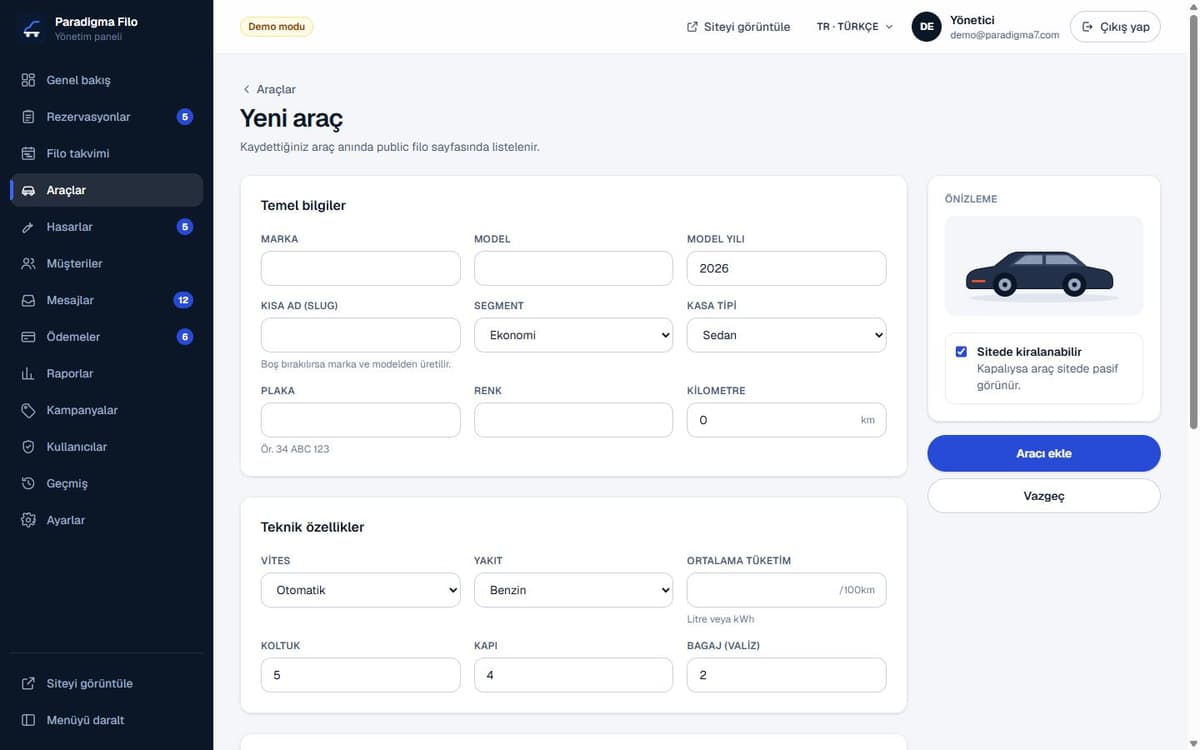Open Rezervasyonlar from the sidebar menu
Viewport: 1200px width, 750px height.
(x=106, y=117)
